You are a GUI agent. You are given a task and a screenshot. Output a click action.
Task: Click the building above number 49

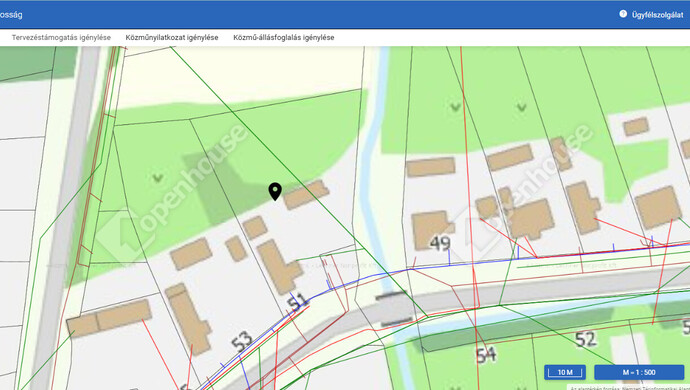[x=430, y=167]
